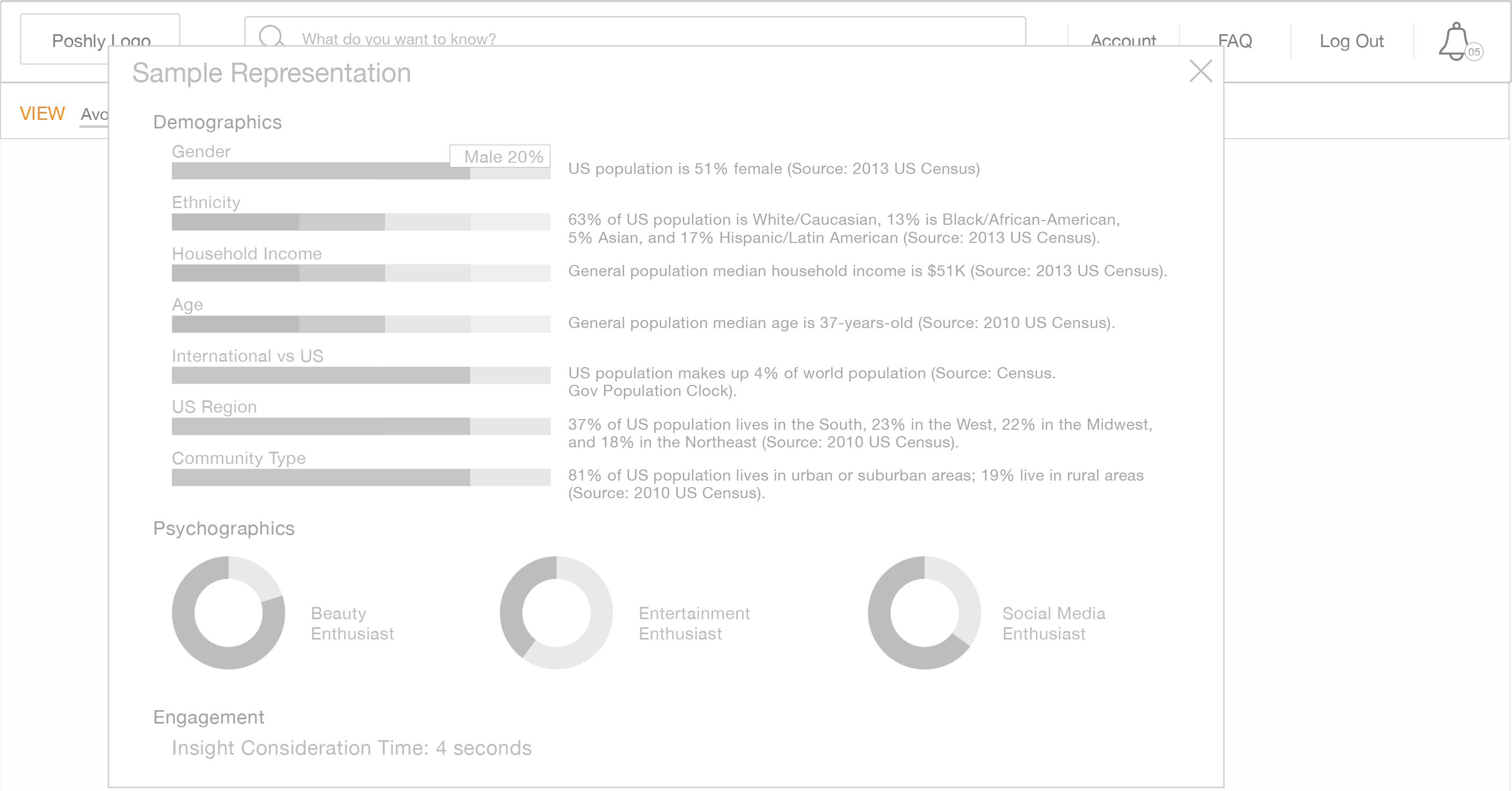
Task: Click the Psychographics heading
Action: pyautogui.click(x=224, y=528)
